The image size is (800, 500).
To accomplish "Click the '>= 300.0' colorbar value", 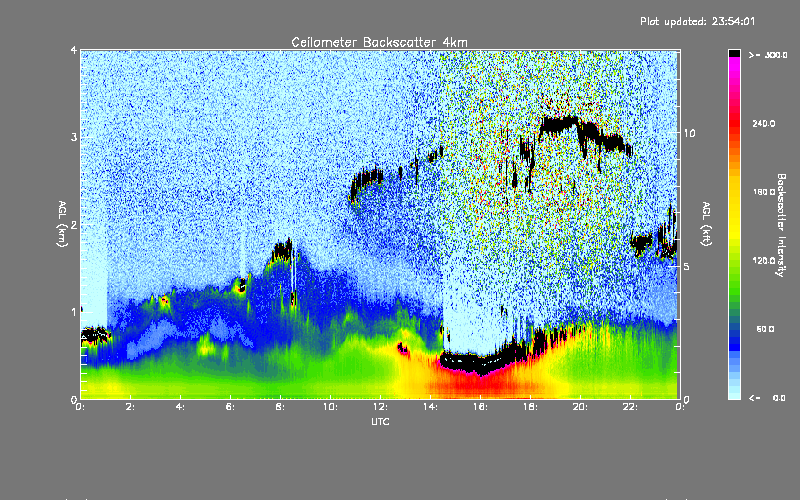I will pyautogui.click(x=768, y=55).
